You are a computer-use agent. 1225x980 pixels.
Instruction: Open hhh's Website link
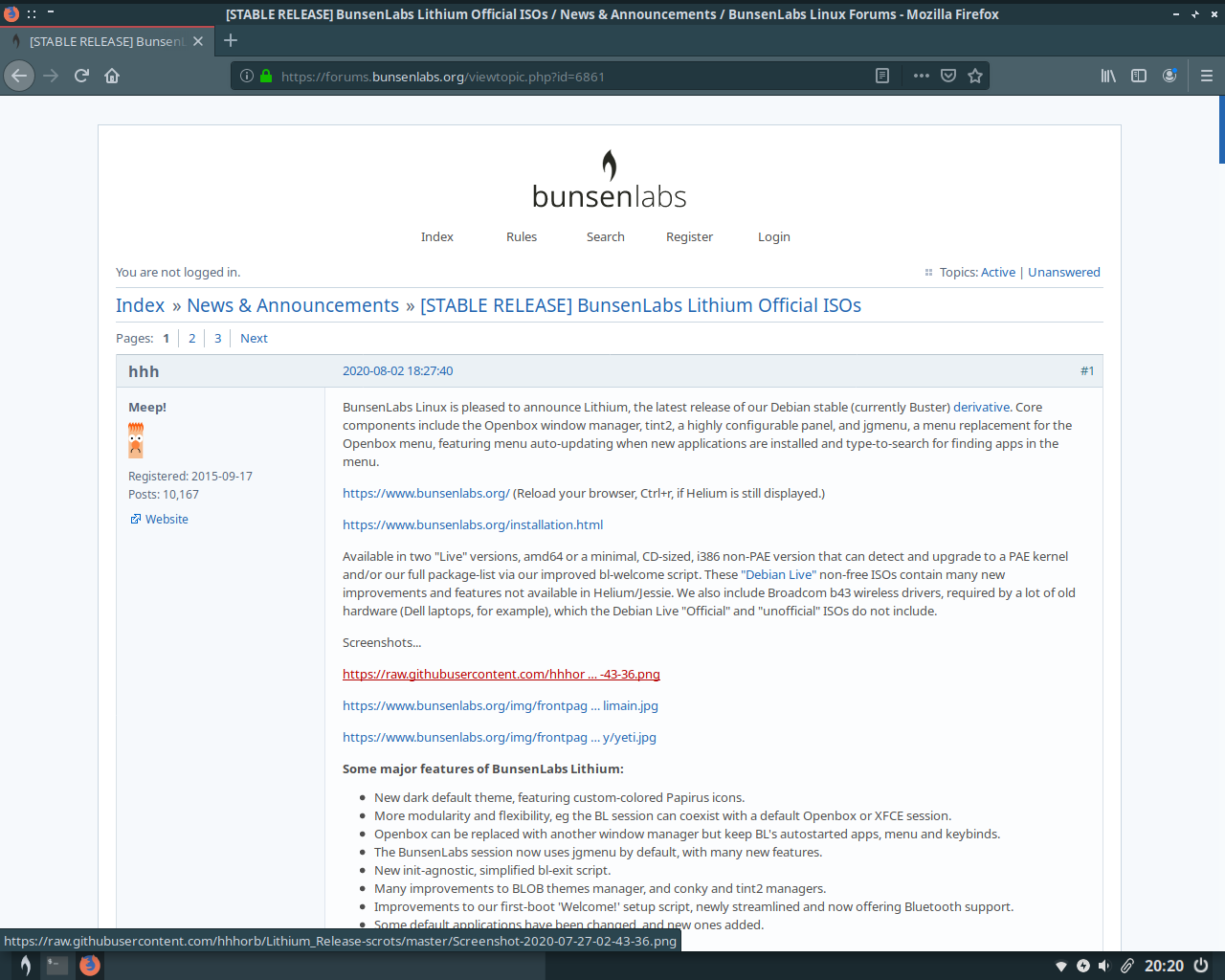point(167,519)
